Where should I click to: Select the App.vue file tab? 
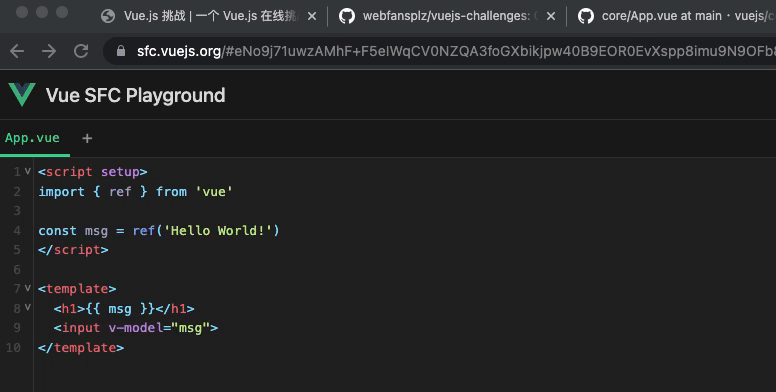tap(32, 138)
